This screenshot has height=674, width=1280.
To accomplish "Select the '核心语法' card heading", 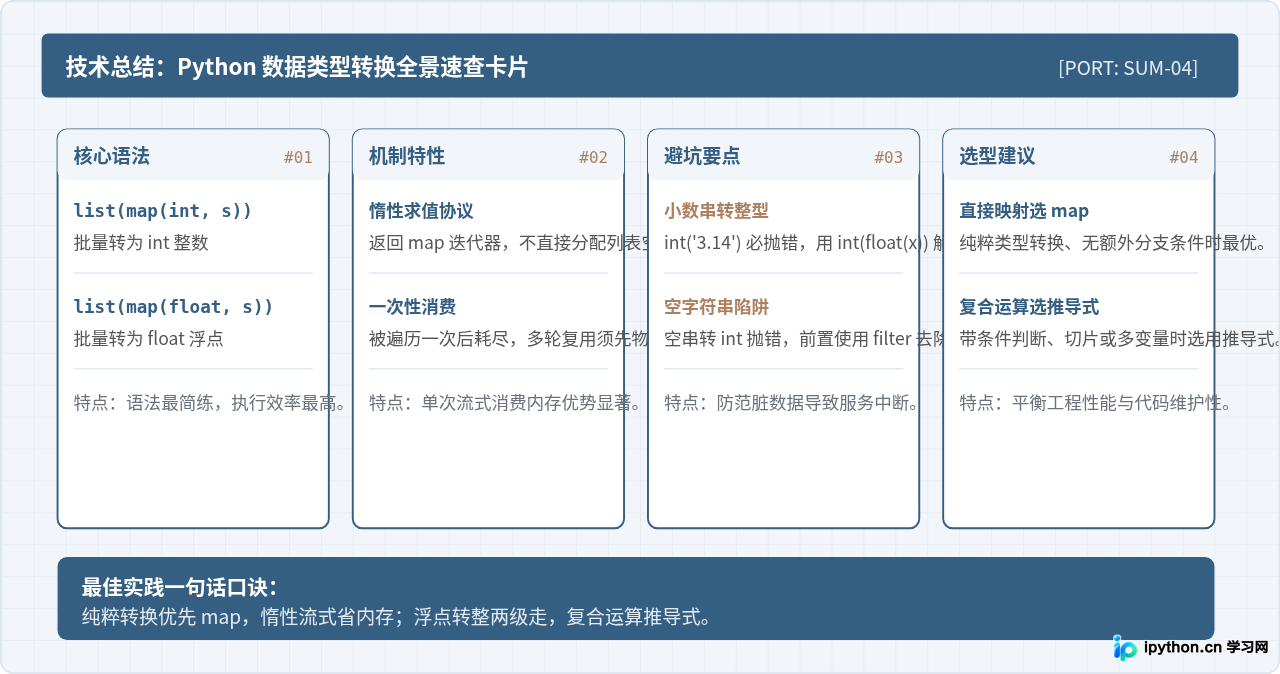I will (112, 156).
